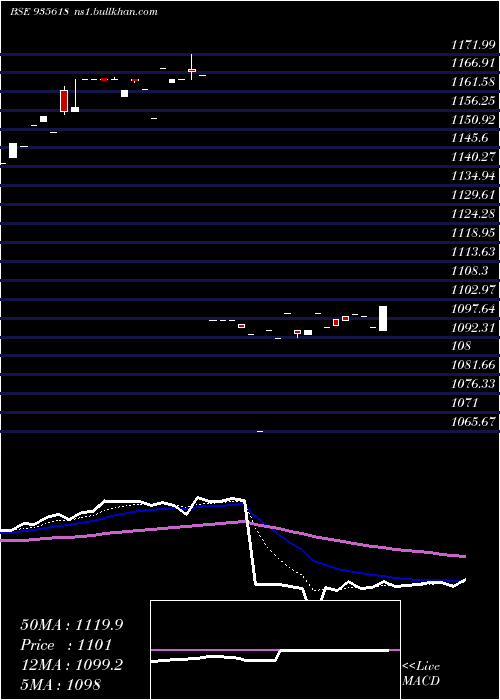Click the 1108.3 price level label
The width and height of the screenshot is (500, 700).
point(469,271)
